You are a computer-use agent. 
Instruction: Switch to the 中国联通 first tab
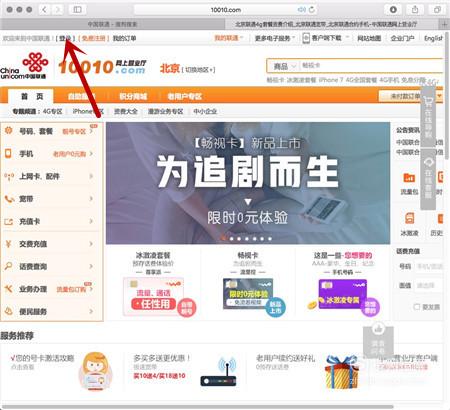click(112, 24)
